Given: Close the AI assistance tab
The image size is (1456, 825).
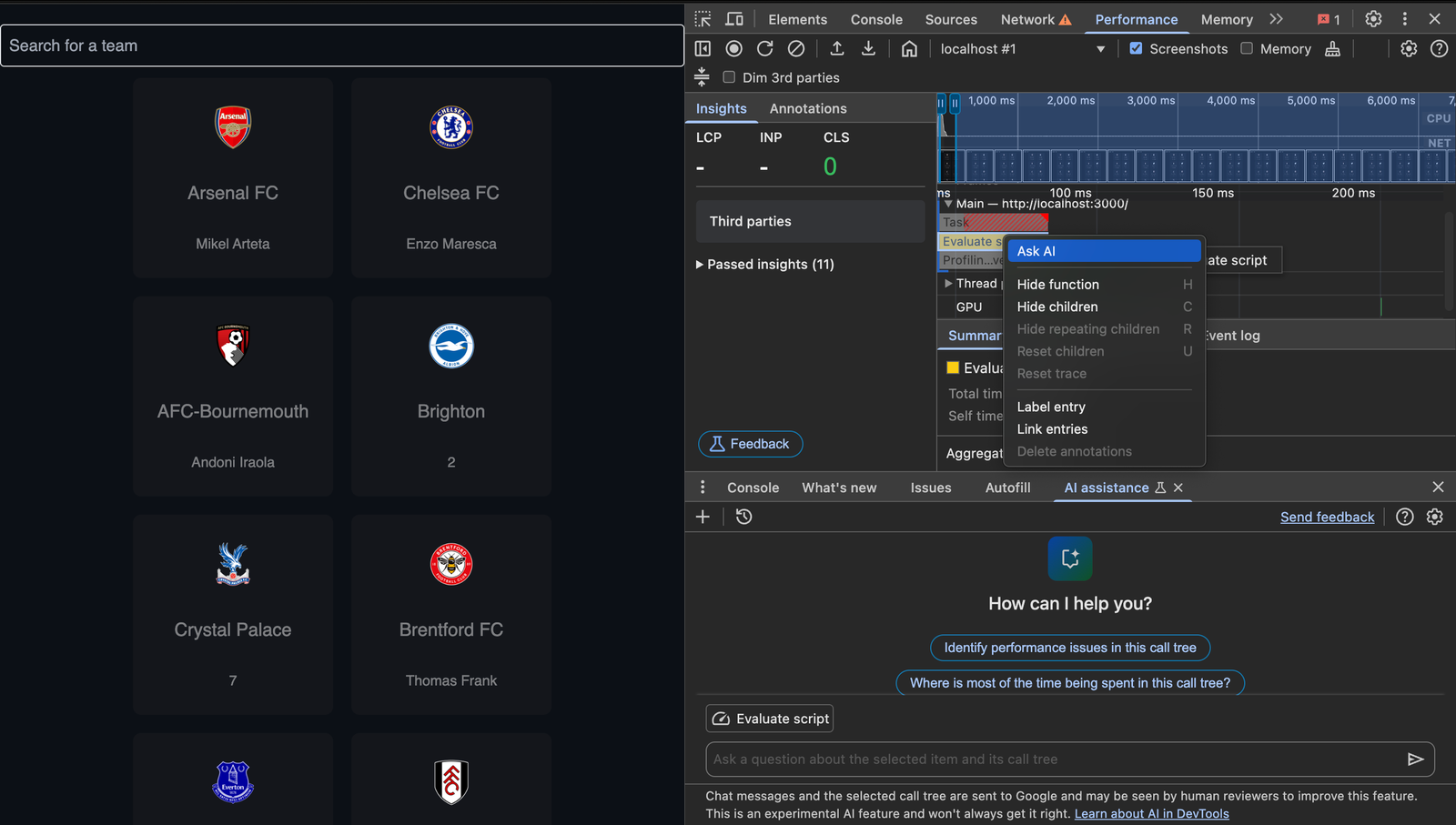Looking at the screenshot, I should tap(1178, 488).
